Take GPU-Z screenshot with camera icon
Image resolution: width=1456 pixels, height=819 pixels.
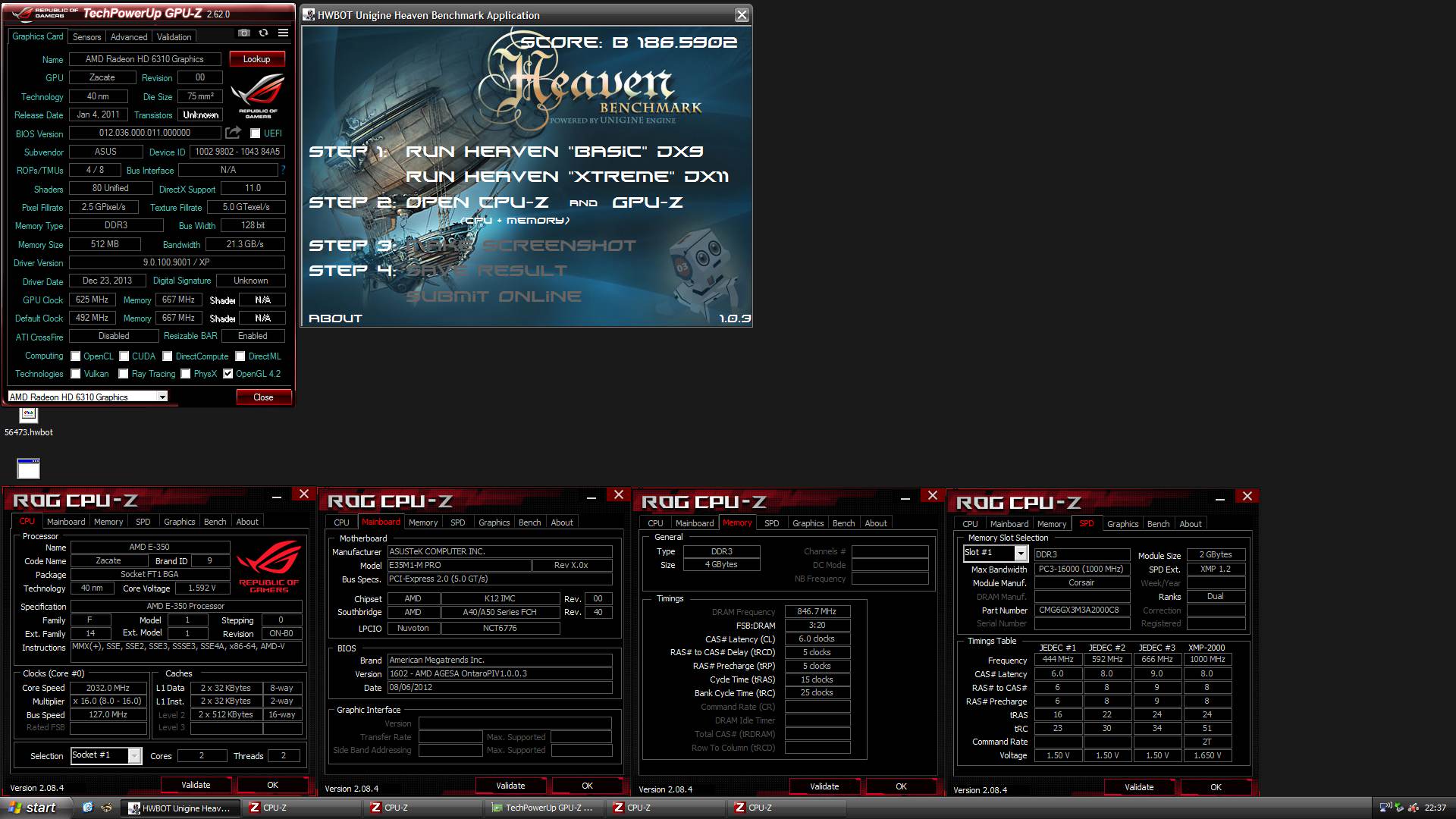(243, 33)
